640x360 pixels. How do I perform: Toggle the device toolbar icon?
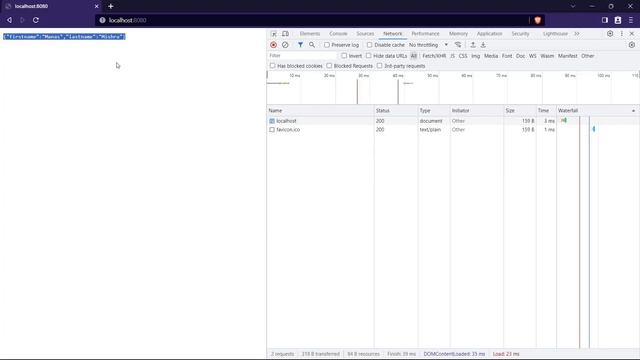(285, 34)
